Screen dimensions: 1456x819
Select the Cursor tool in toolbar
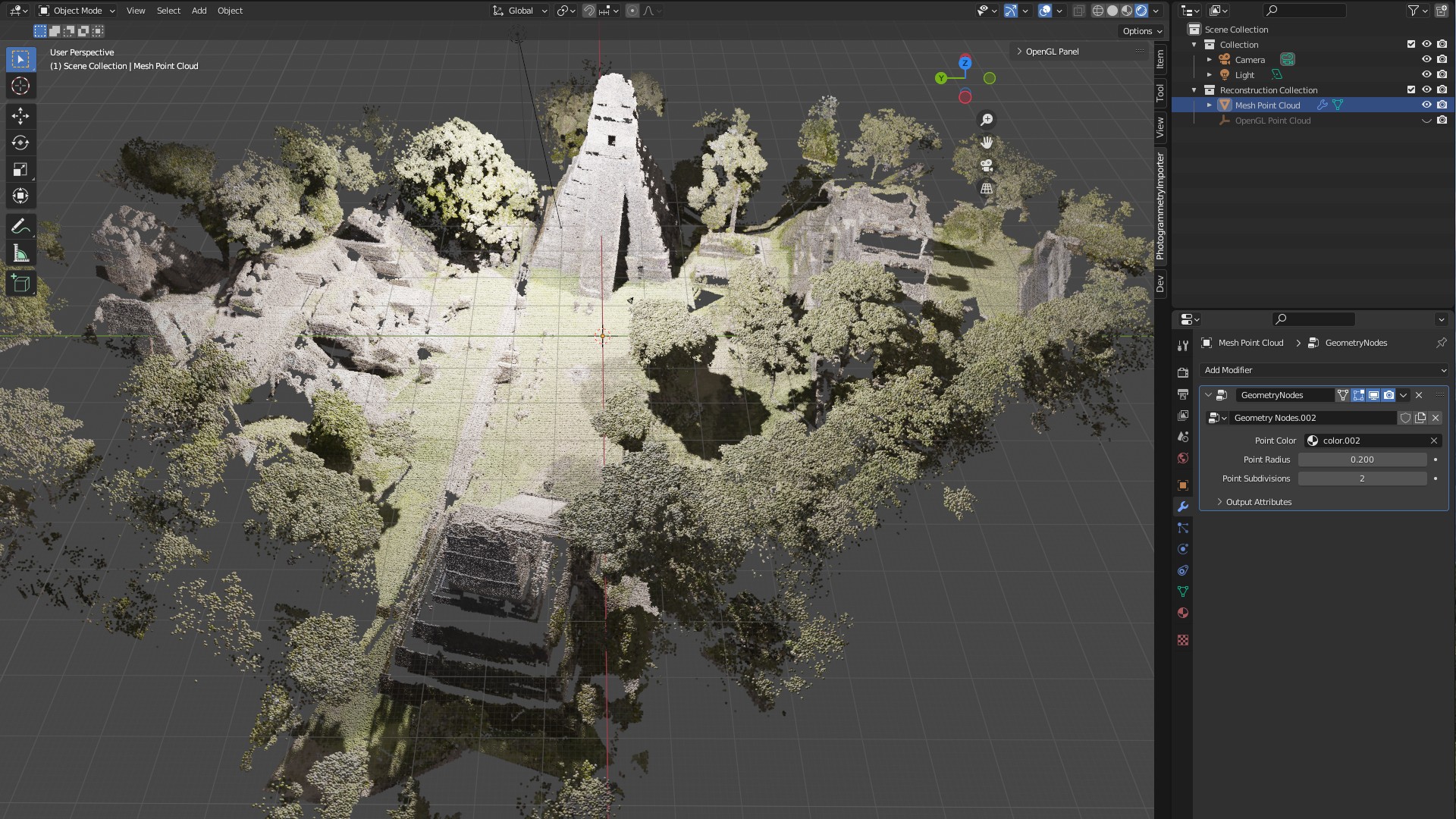(x=20, y=86)
